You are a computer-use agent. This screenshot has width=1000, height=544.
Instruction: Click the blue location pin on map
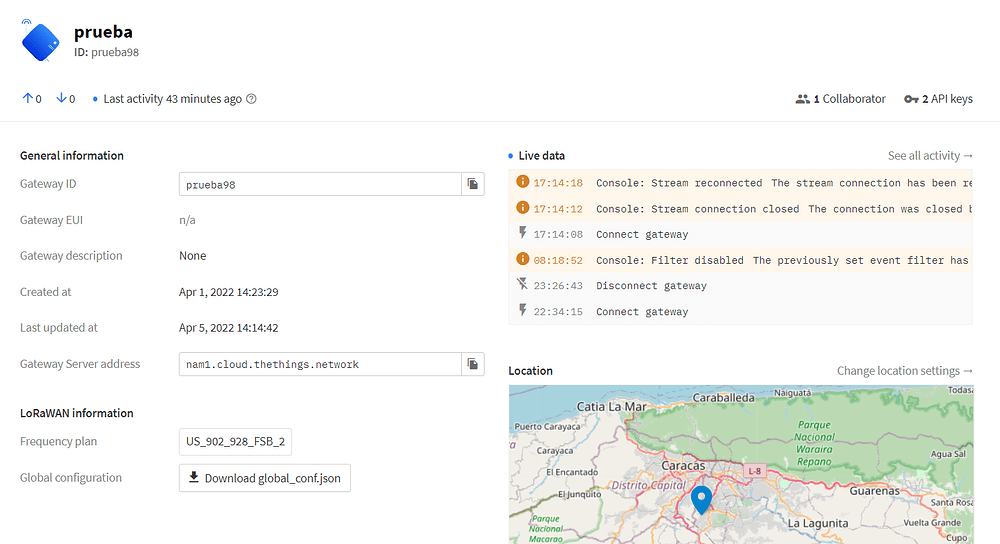702,499
